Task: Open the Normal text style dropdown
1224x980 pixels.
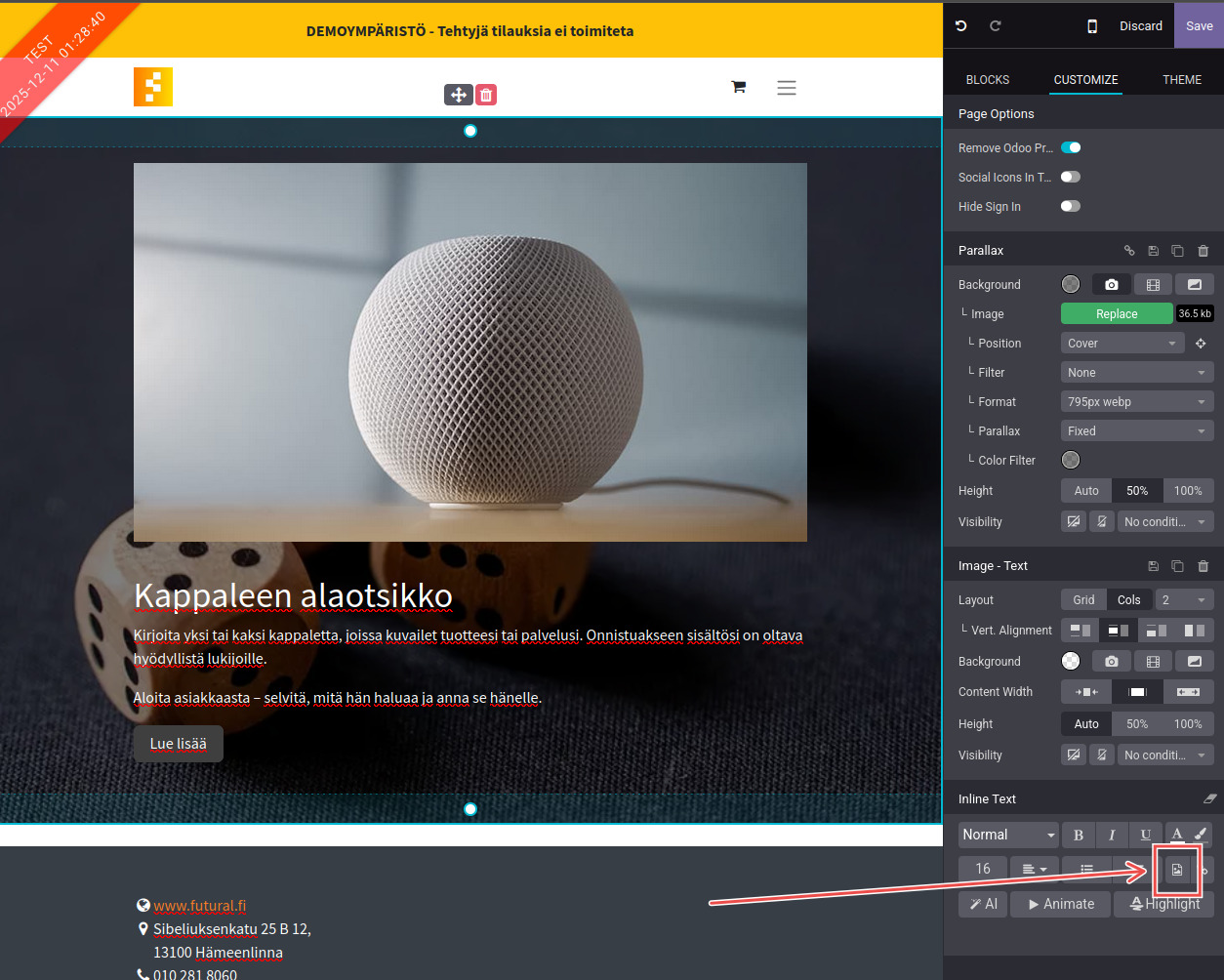Action: tap(1008, 835)
